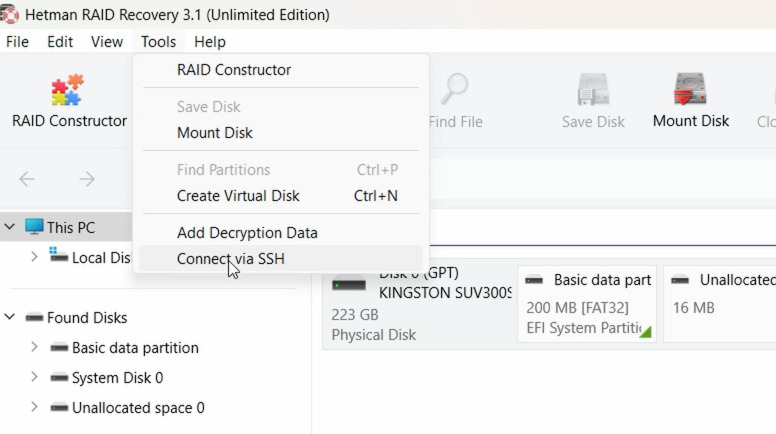Select the Unallocated space 0 label
Image resolution: width=776 pixels, height=434 pixels.
(x=138, y=408)
